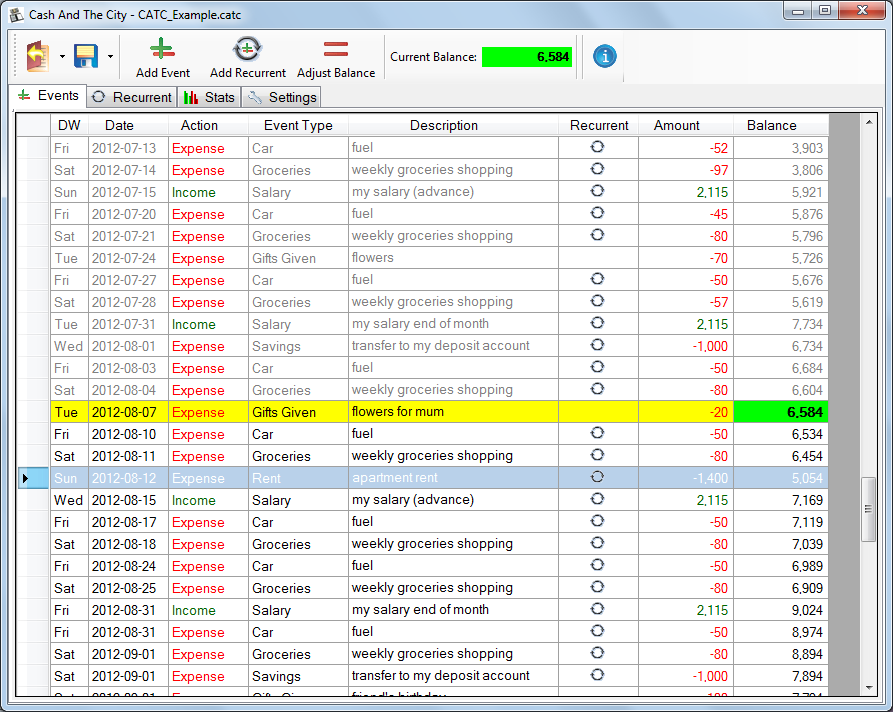Click the app icon in the title bar
The height and width of the screenshot is (712, 893).
point(17,14)
